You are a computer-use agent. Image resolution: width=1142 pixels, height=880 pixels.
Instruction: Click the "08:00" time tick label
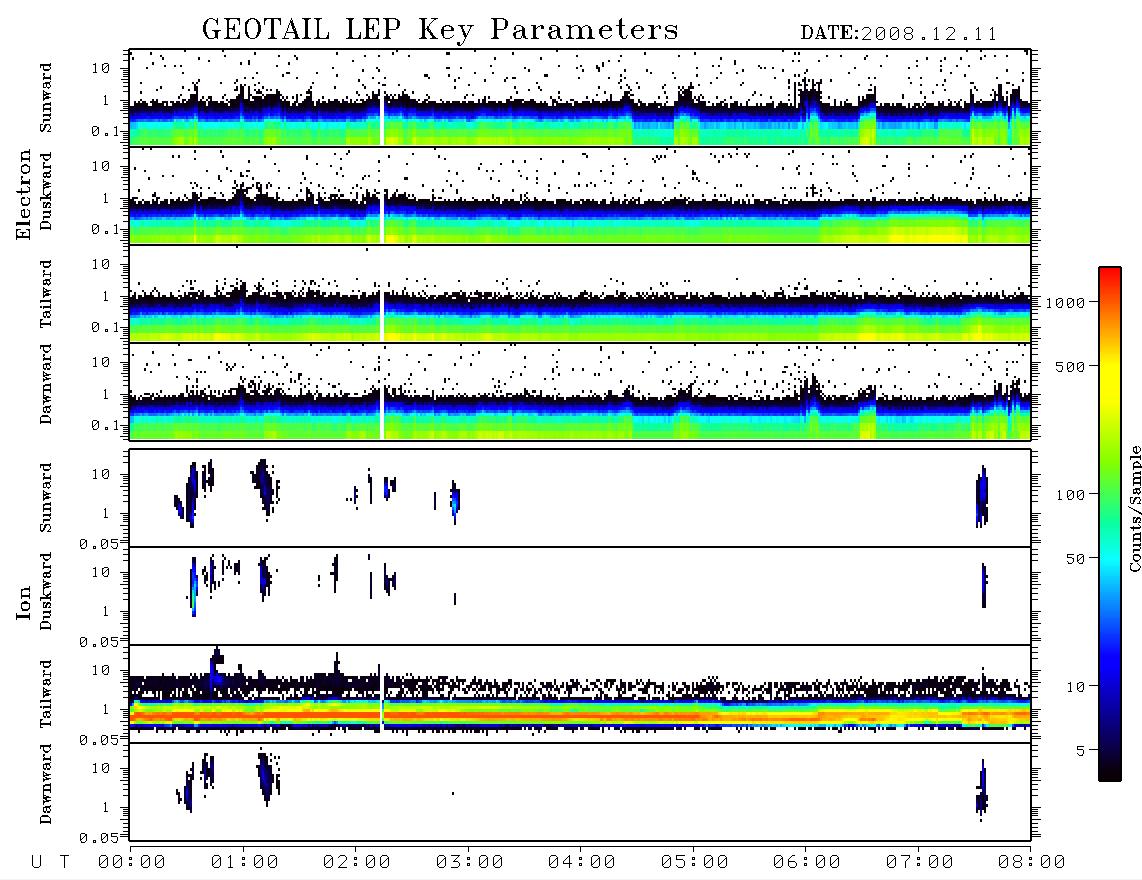click(1032, 862)
